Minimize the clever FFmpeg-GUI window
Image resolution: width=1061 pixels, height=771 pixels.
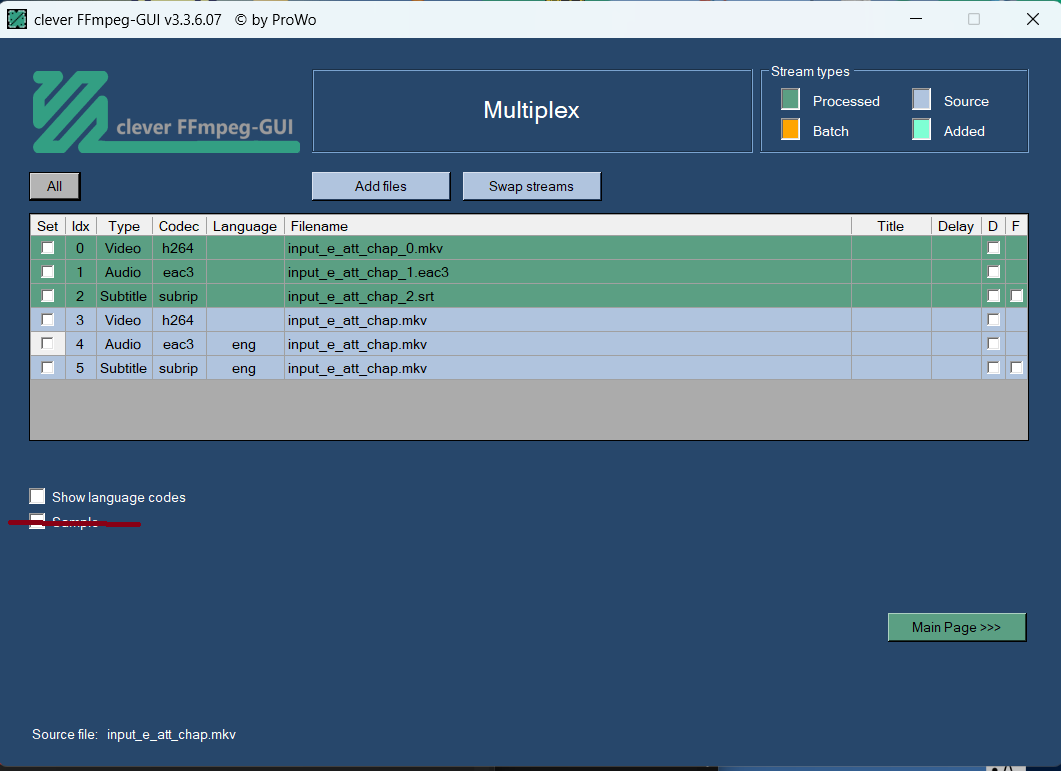click(x=916, y=19)
